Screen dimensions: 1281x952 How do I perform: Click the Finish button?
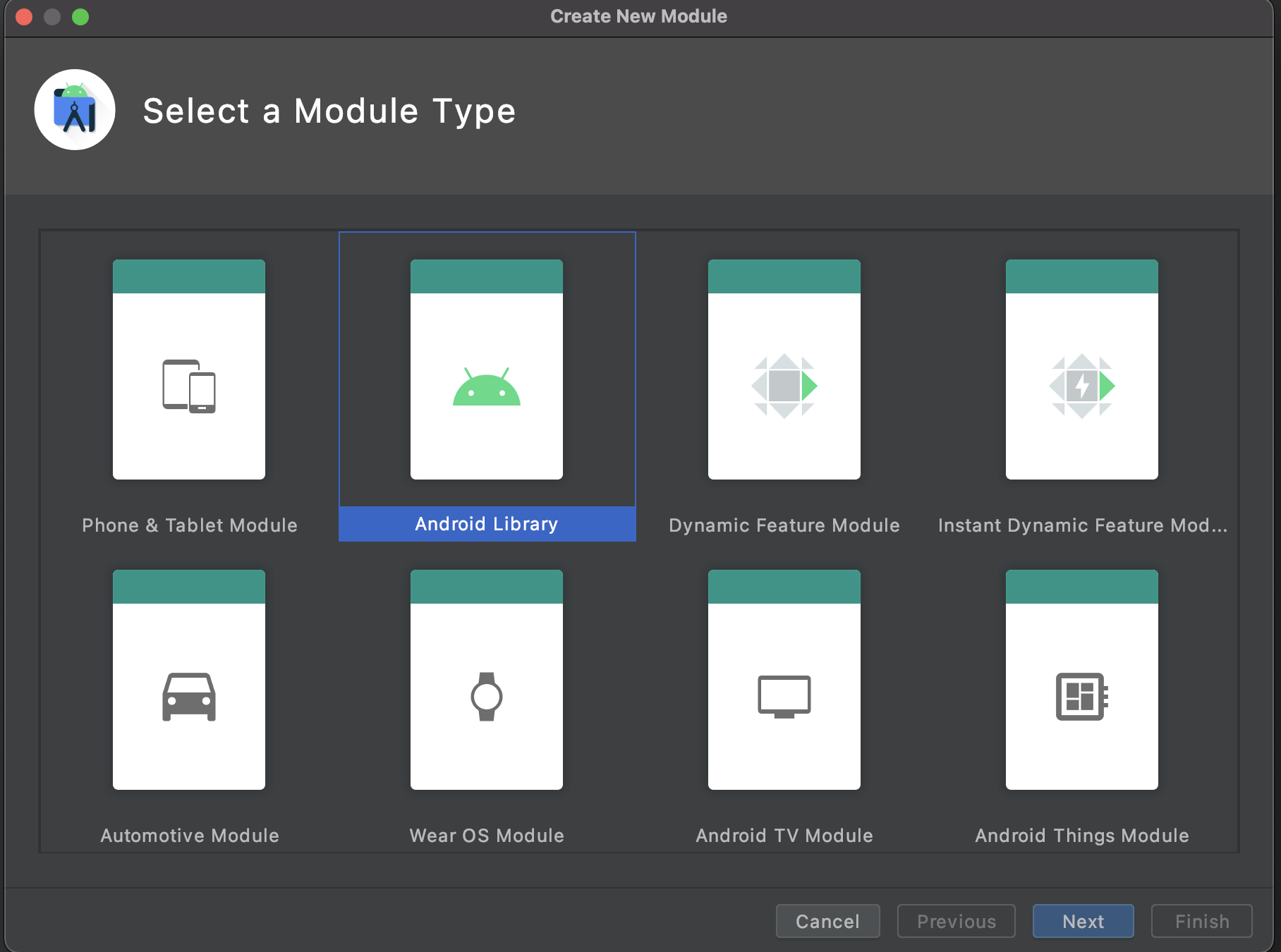pos(1202,921)
